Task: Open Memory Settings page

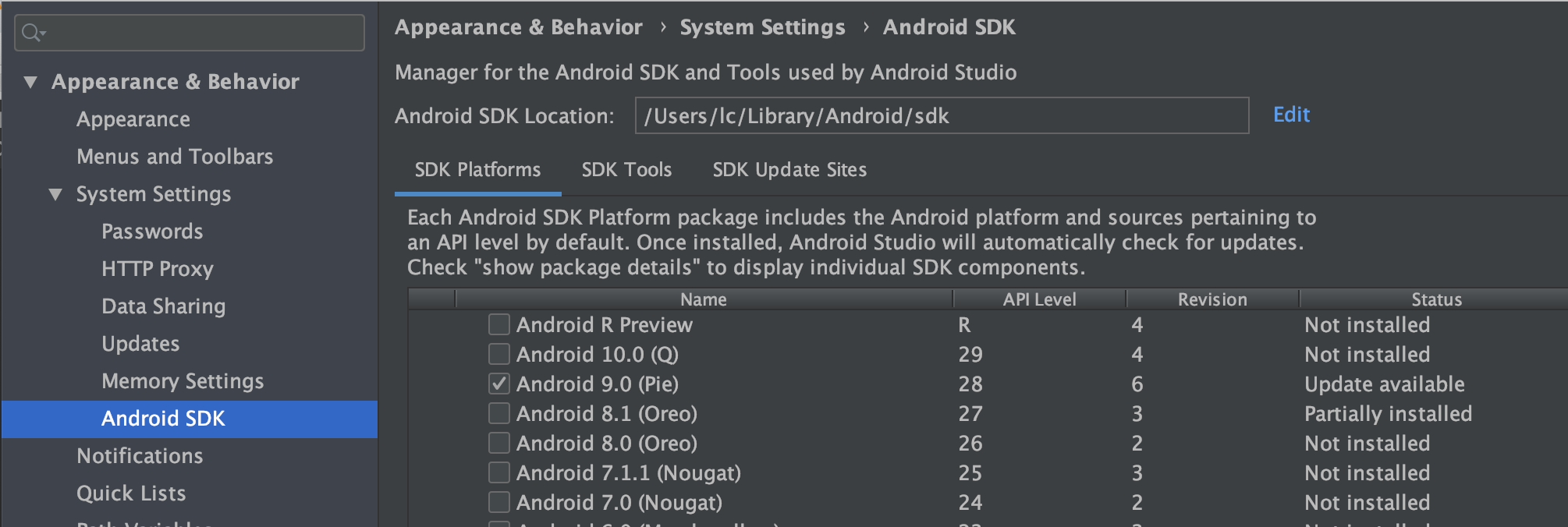Action: coord(183,381)
